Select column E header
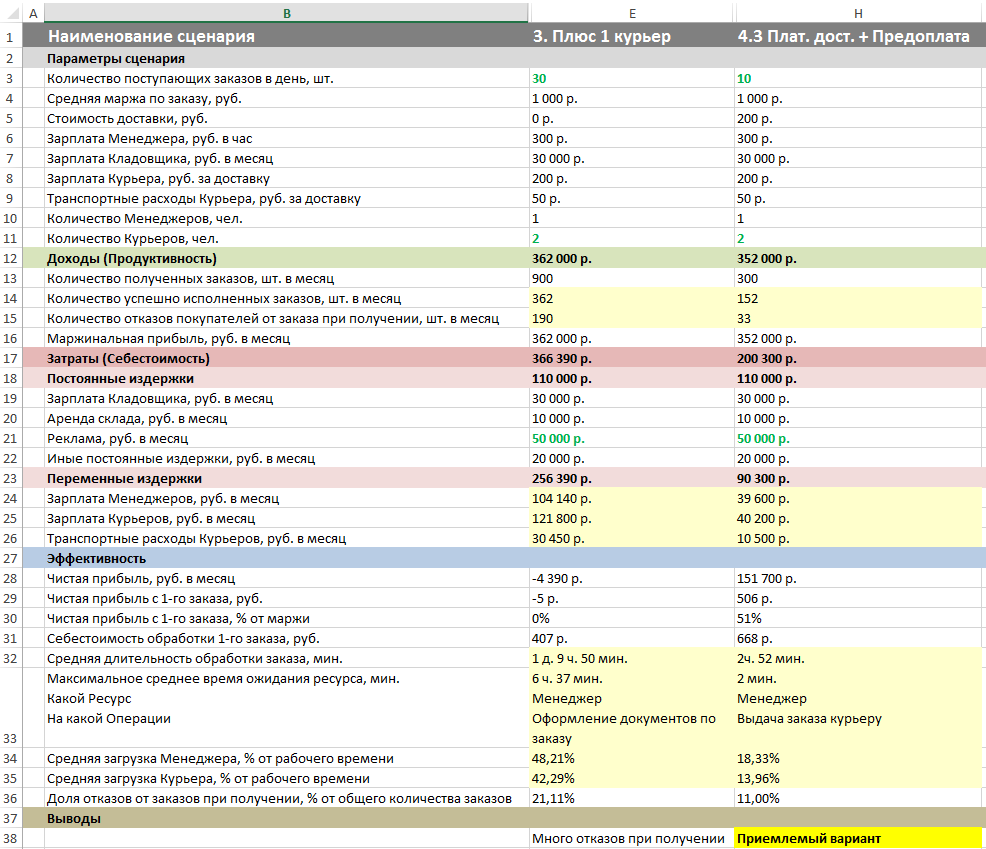This screenshot has height=849, width=986. (x=632, y=13)
